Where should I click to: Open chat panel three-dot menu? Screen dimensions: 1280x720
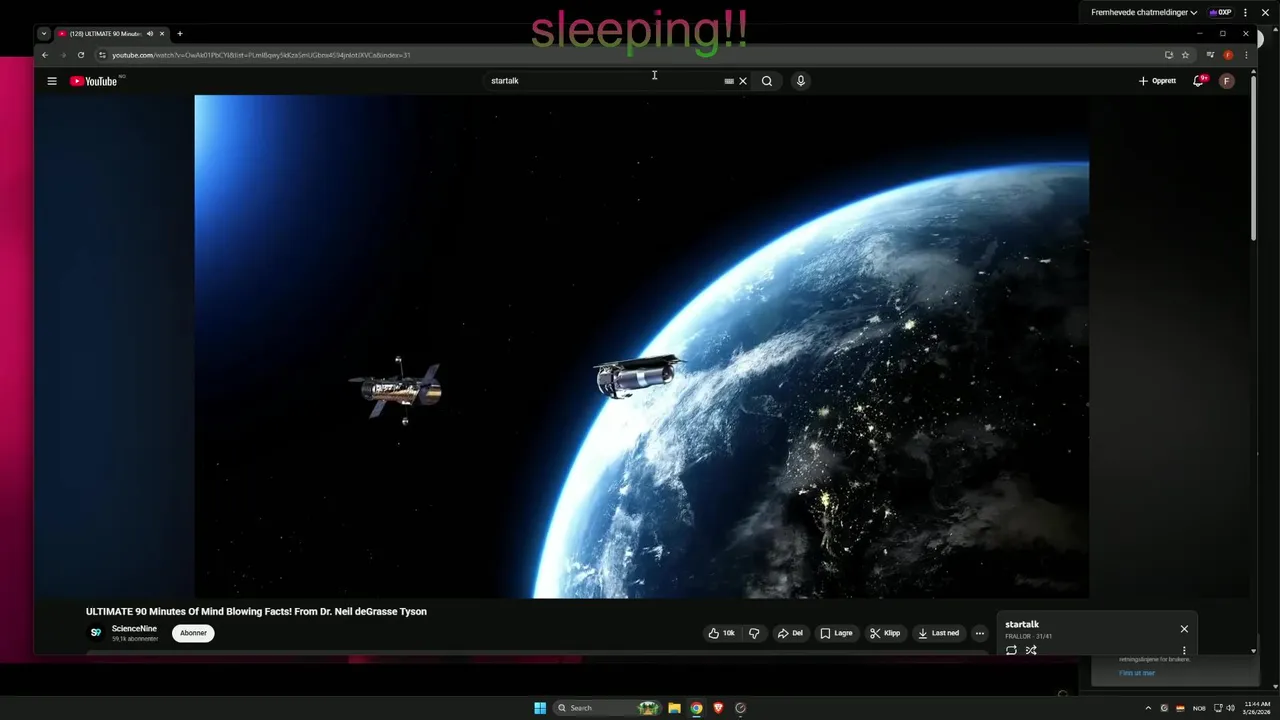coord(1247,13)
